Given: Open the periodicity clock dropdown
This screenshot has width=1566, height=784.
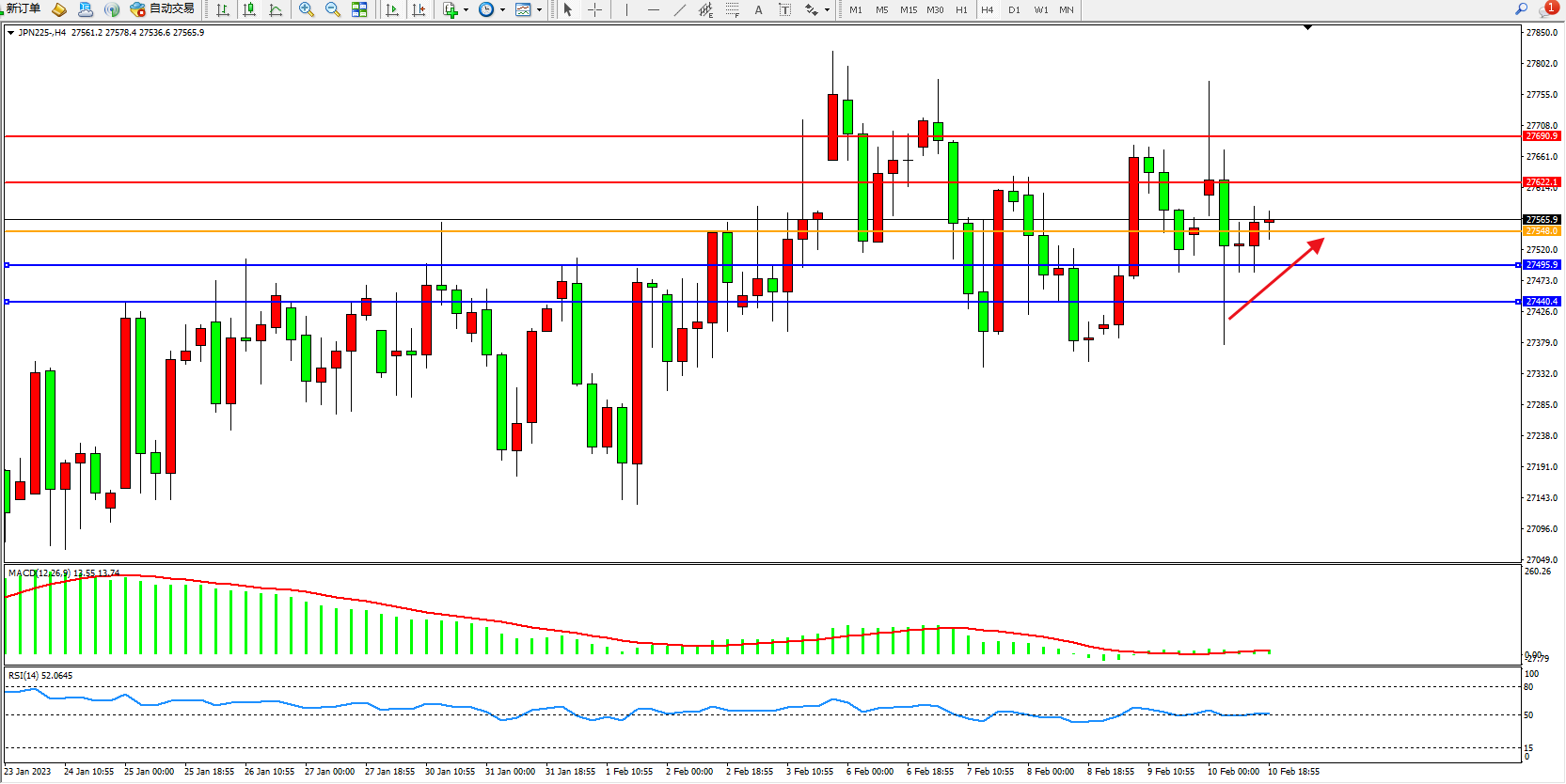Looking at the screenshot, I should [502, 10].
